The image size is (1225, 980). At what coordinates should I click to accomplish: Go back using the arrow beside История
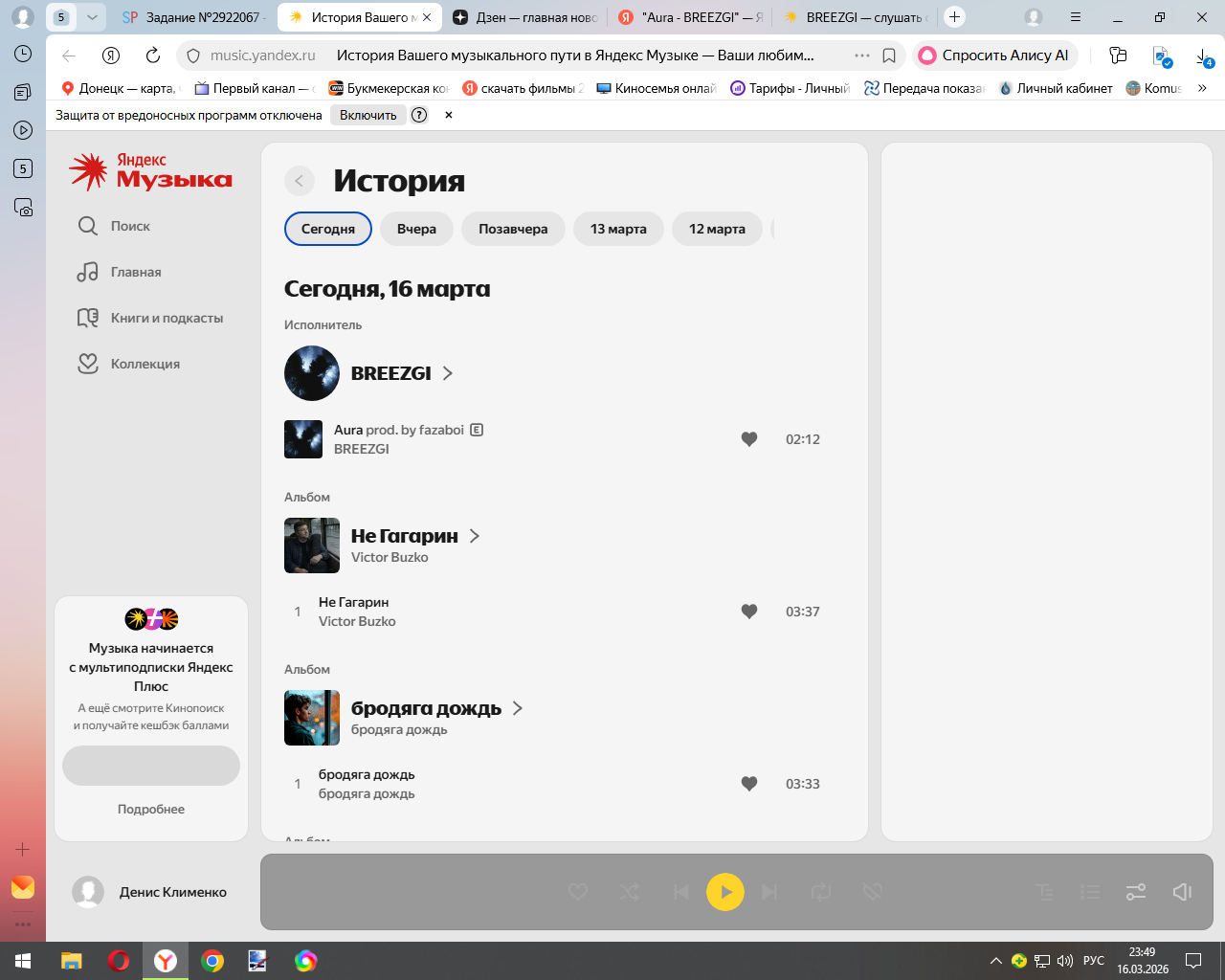pyautogui.click(x=300, y=181)
